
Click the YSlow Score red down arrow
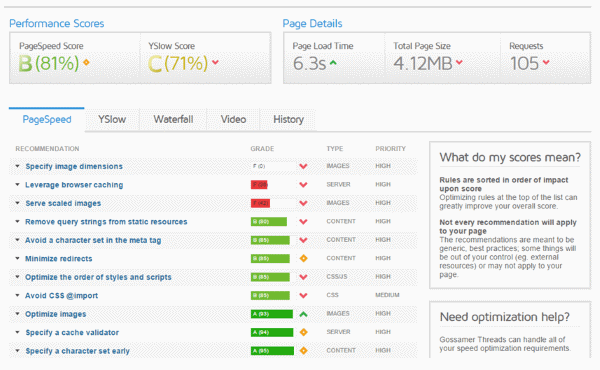pos(215,62)
